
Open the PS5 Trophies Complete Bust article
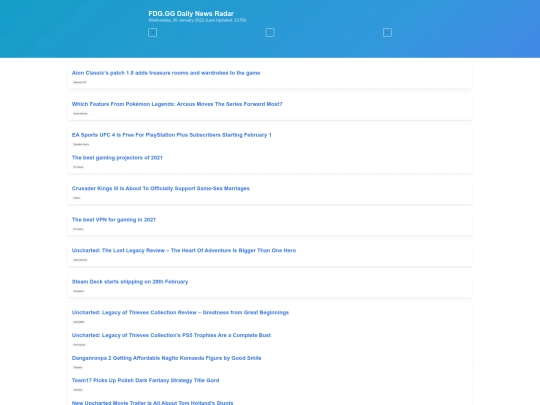(171, 335)
